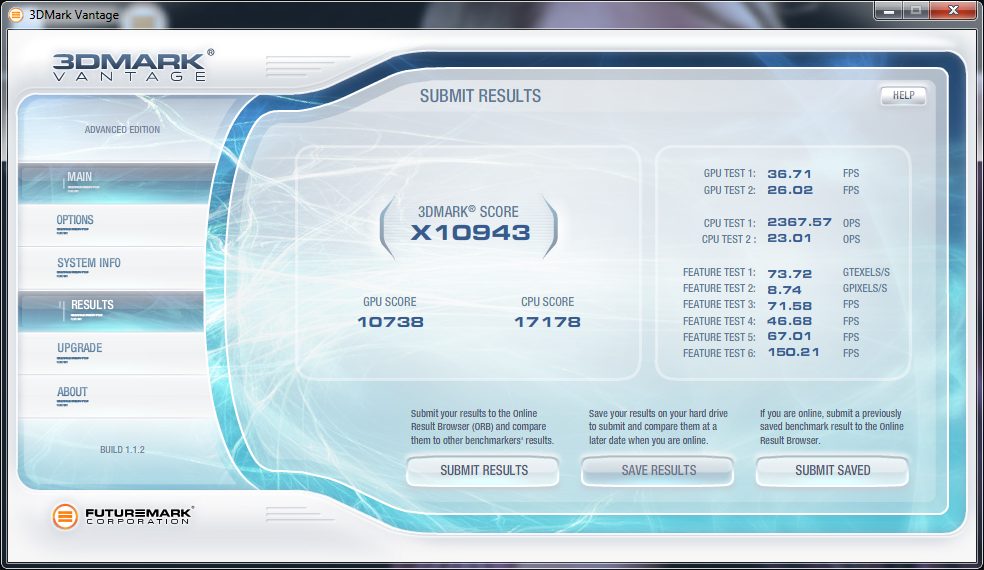984x570 pixels.
Task: Click the Advanced Edition label
Action: (122, 130)
